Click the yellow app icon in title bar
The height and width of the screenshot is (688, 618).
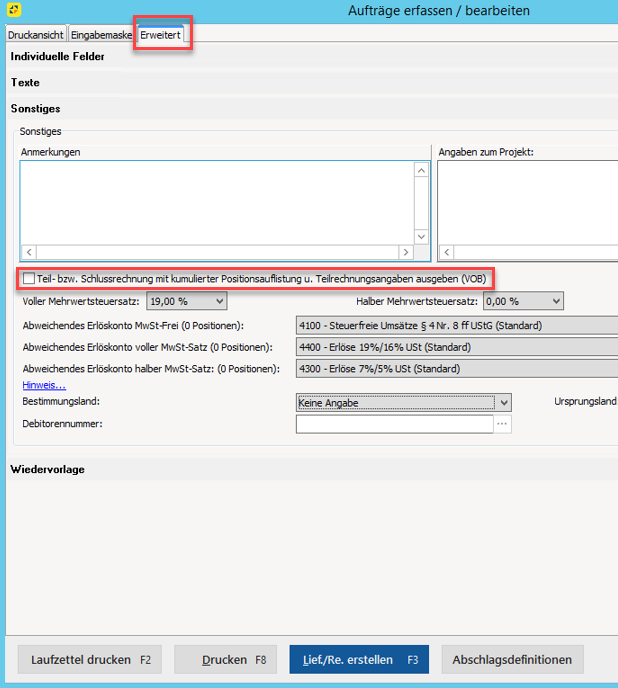(x=11, y=11)
